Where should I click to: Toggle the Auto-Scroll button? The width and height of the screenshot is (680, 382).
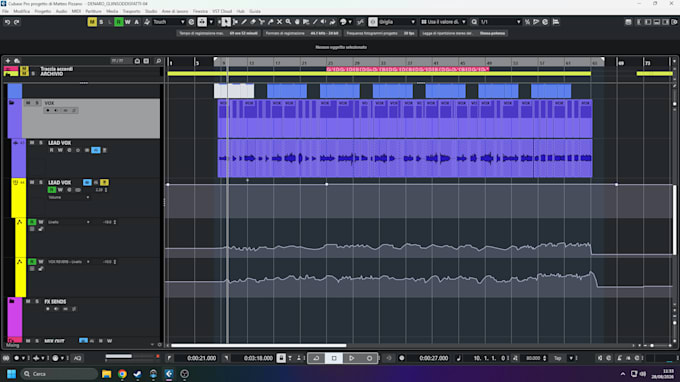(x=202, y=22)
